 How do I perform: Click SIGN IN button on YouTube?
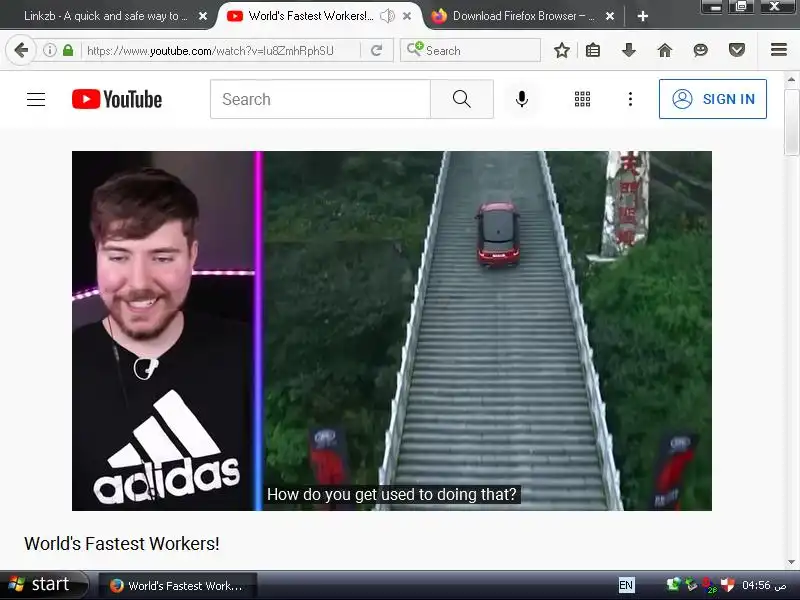pyautogui.click(x=713, y=99)
